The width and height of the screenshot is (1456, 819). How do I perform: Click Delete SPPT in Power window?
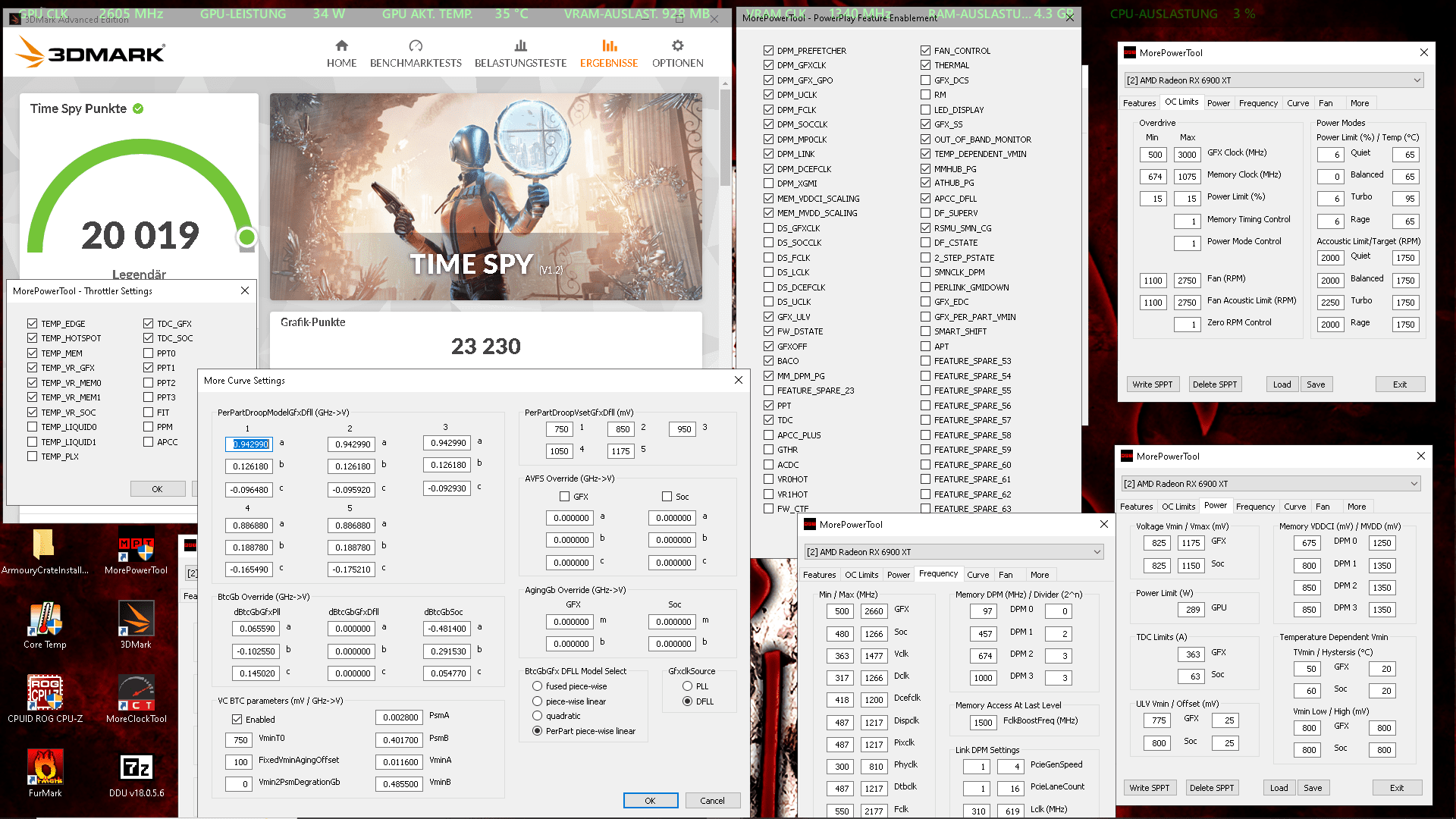tap(1211, 788)
